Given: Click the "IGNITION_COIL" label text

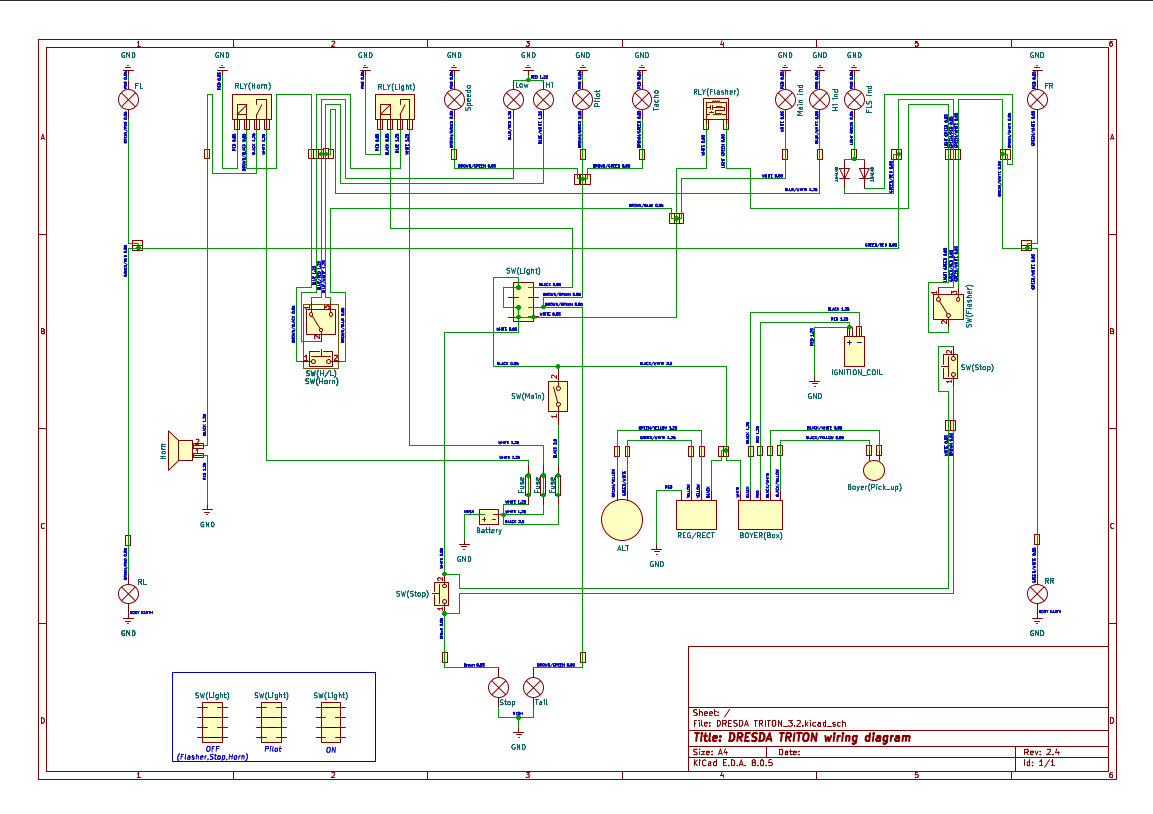Looking at the screenshot, I should [x=857, y=372].
